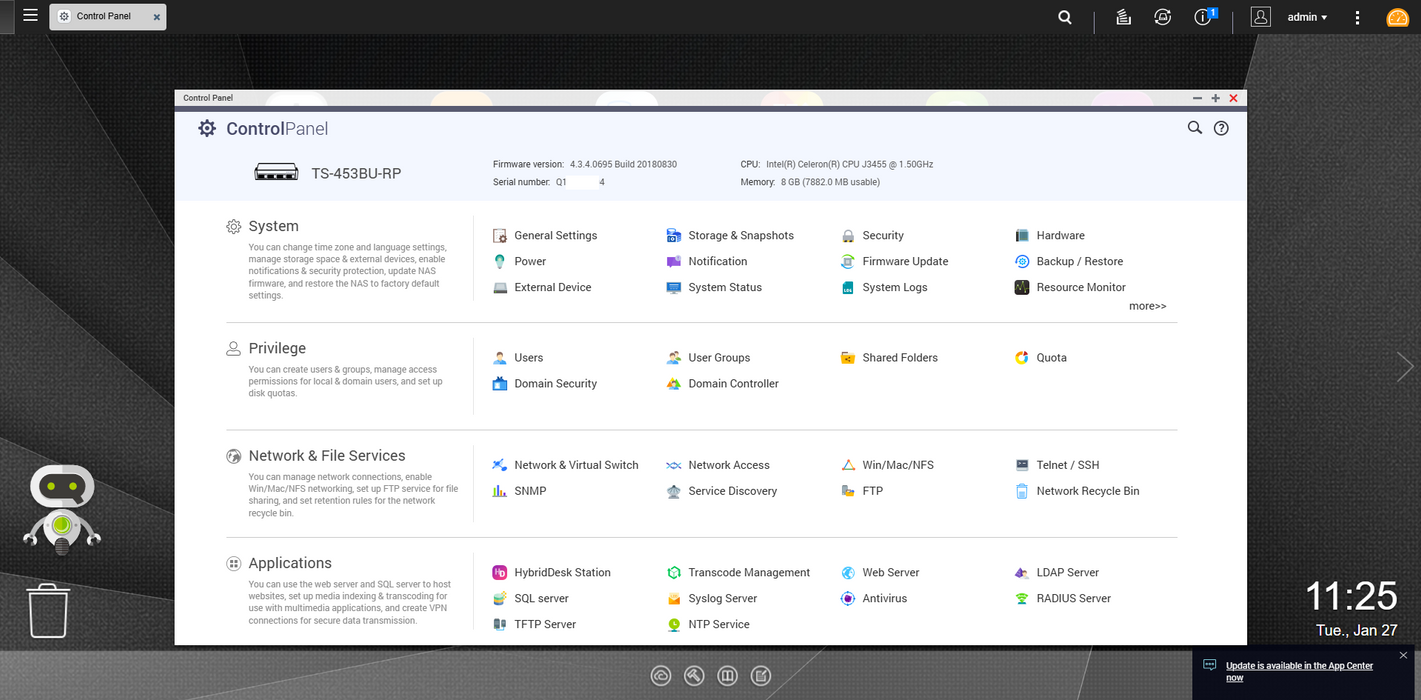Open the dashboard gauge icon

click(x=1397, y=17)
